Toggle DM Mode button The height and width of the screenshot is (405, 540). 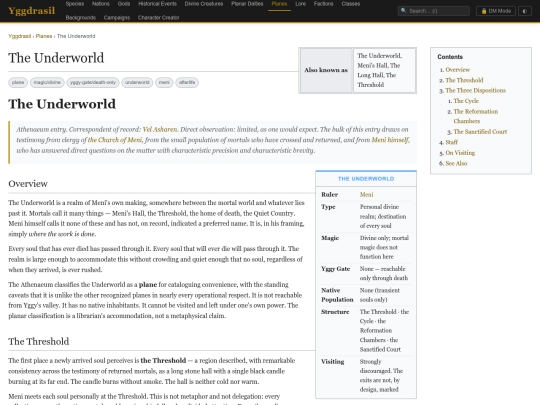click(x=496, y=11)
